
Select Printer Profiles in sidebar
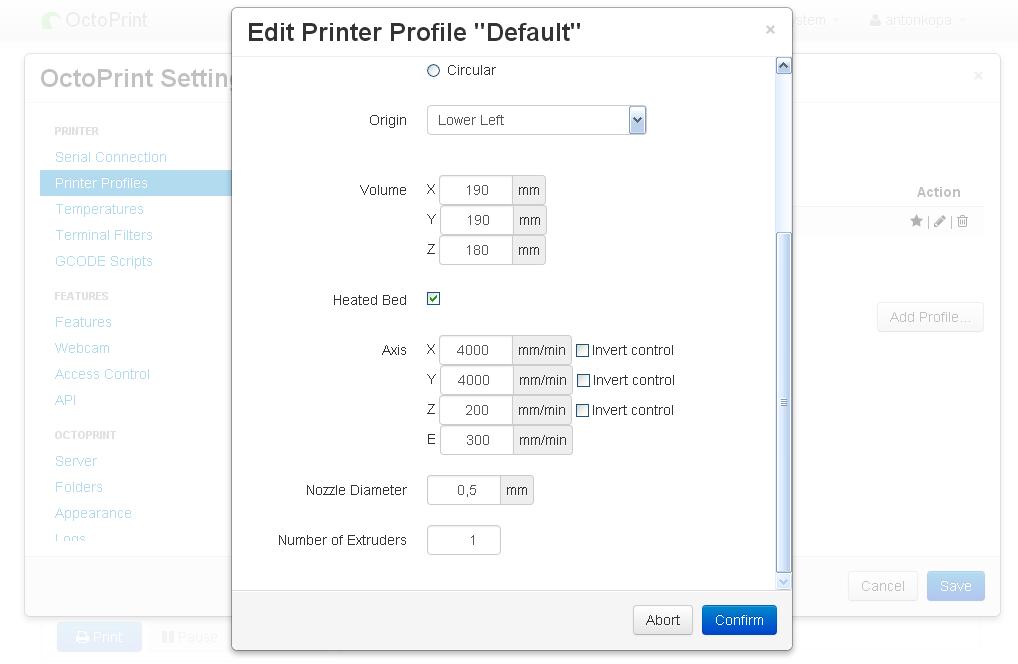point(136,183)
